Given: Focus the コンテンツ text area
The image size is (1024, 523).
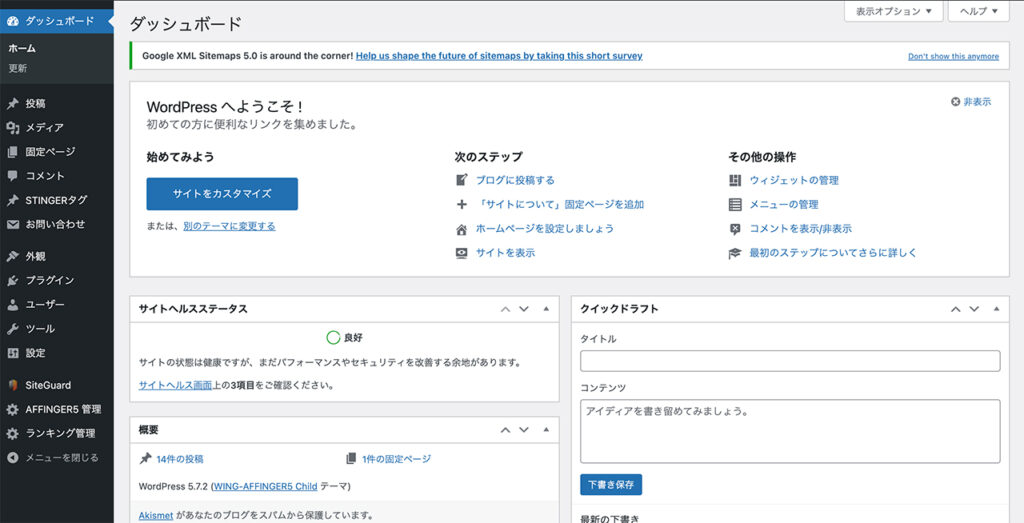Looking at the screenshot, I should point(790,431).
